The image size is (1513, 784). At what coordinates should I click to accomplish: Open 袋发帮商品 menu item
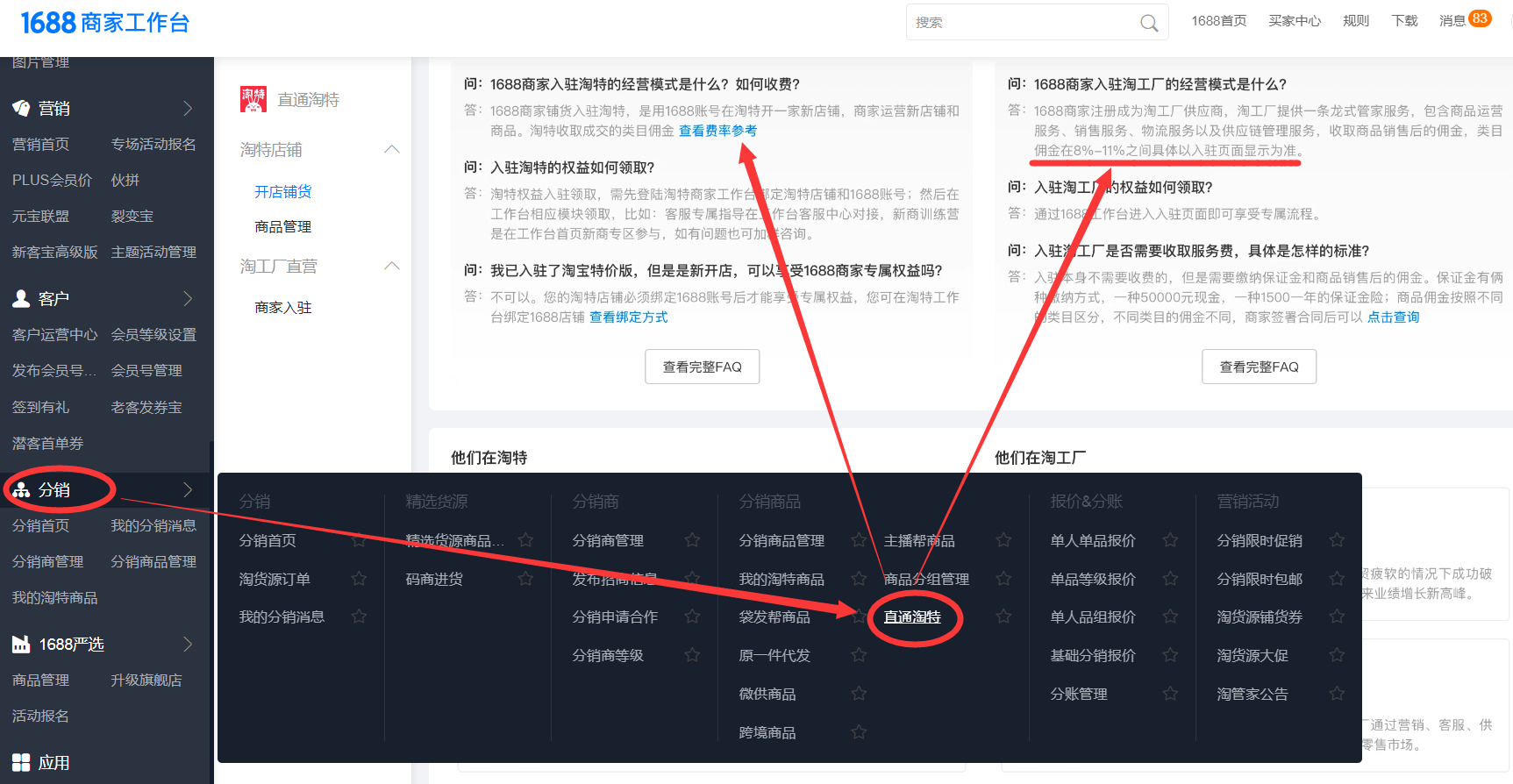pyautogui.click(x=774, y=617)
